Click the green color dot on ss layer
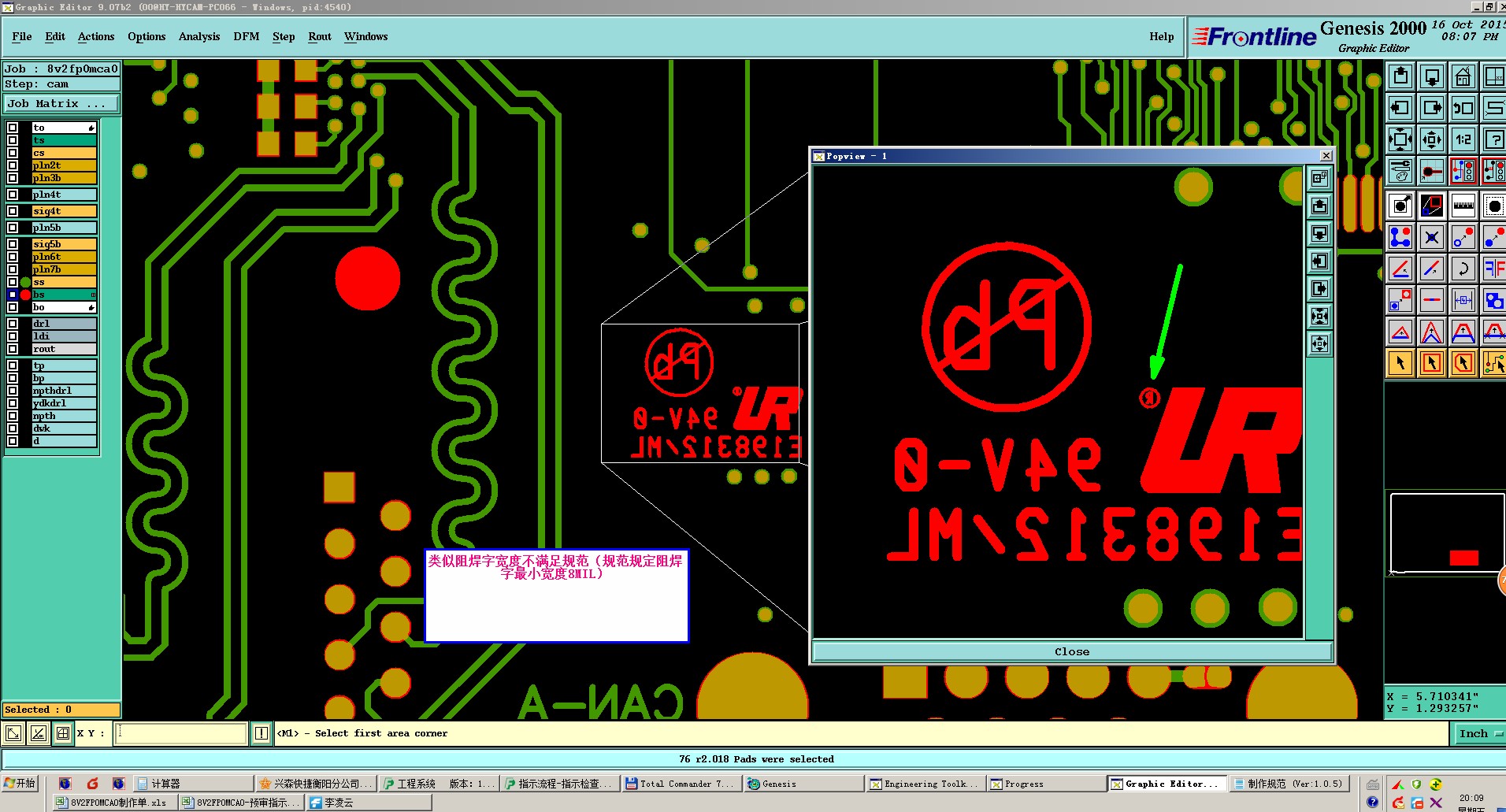This screenshot has width=1506, height=812. pyautogui.click(x=25, y=282)
